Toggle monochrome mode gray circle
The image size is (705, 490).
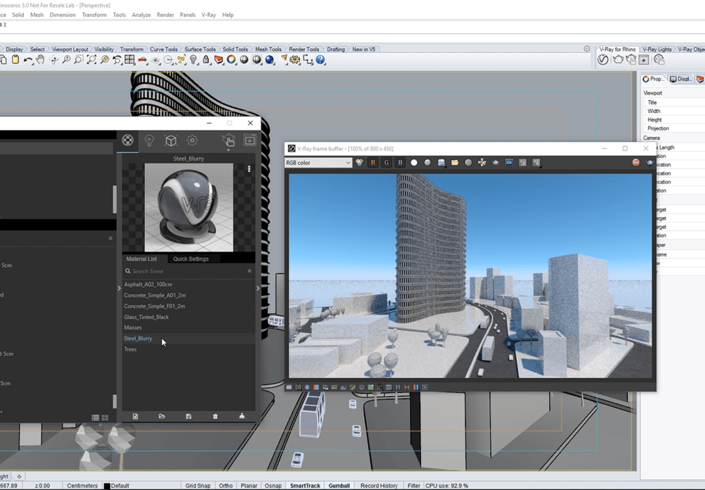click(x=428, y=163)
